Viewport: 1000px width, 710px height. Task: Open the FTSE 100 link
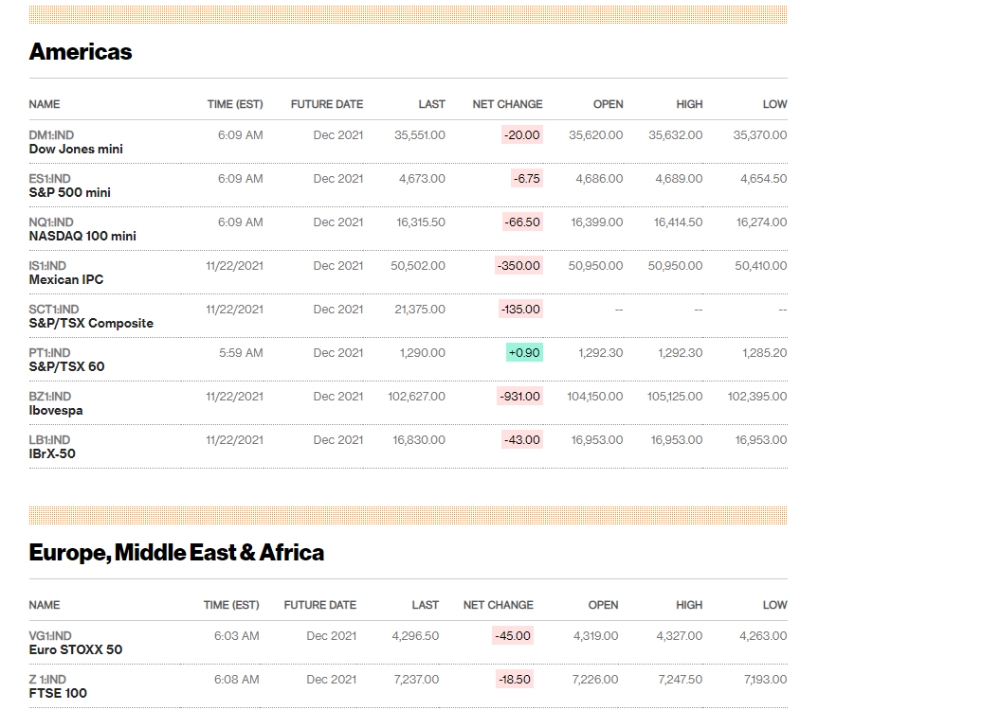57,693
